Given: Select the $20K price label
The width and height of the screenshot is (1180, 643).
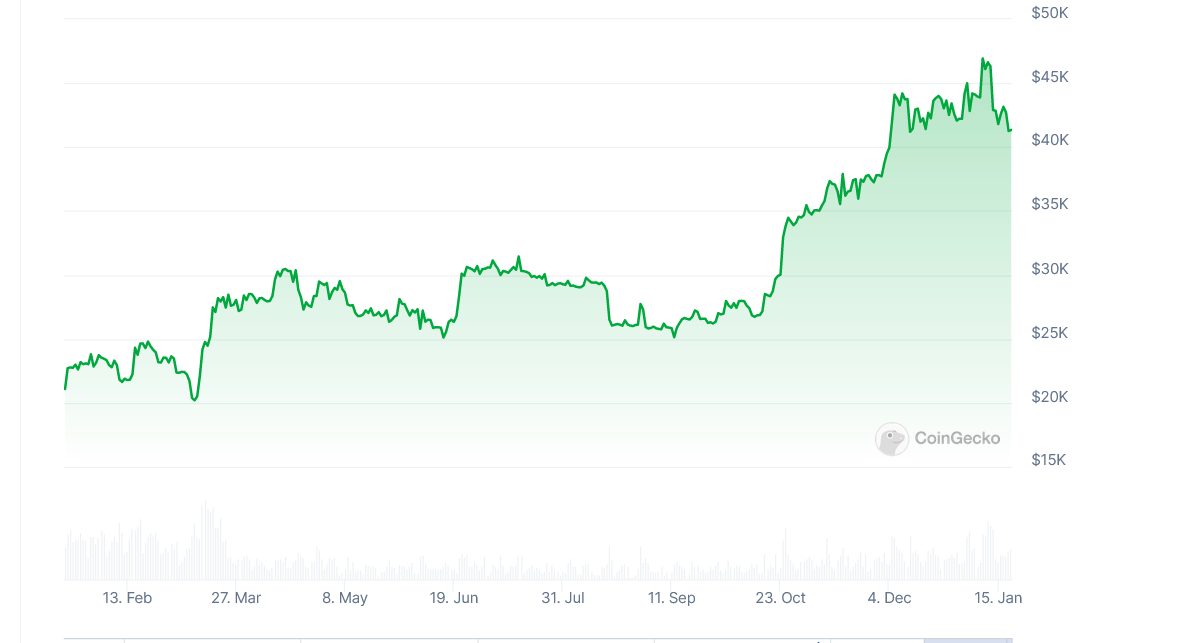Looking at the screenshot, I should [x=1050, y=397].
